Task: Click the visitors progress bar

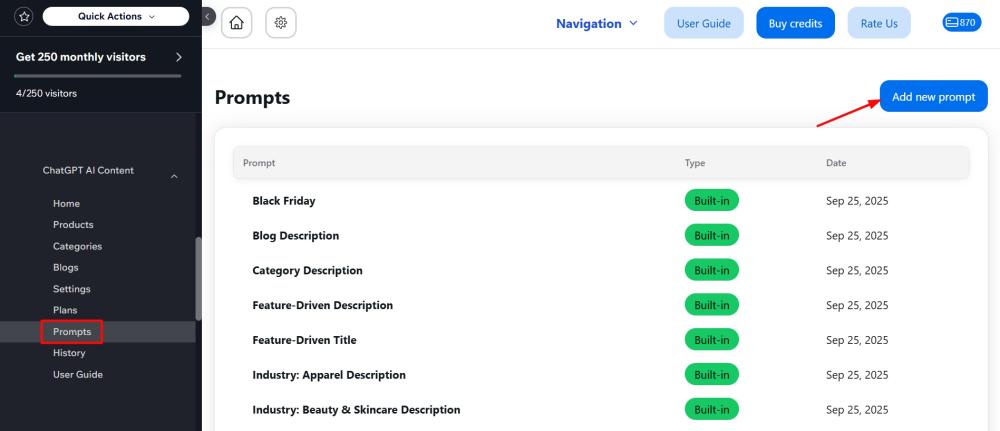Action: tap(98, 76)
